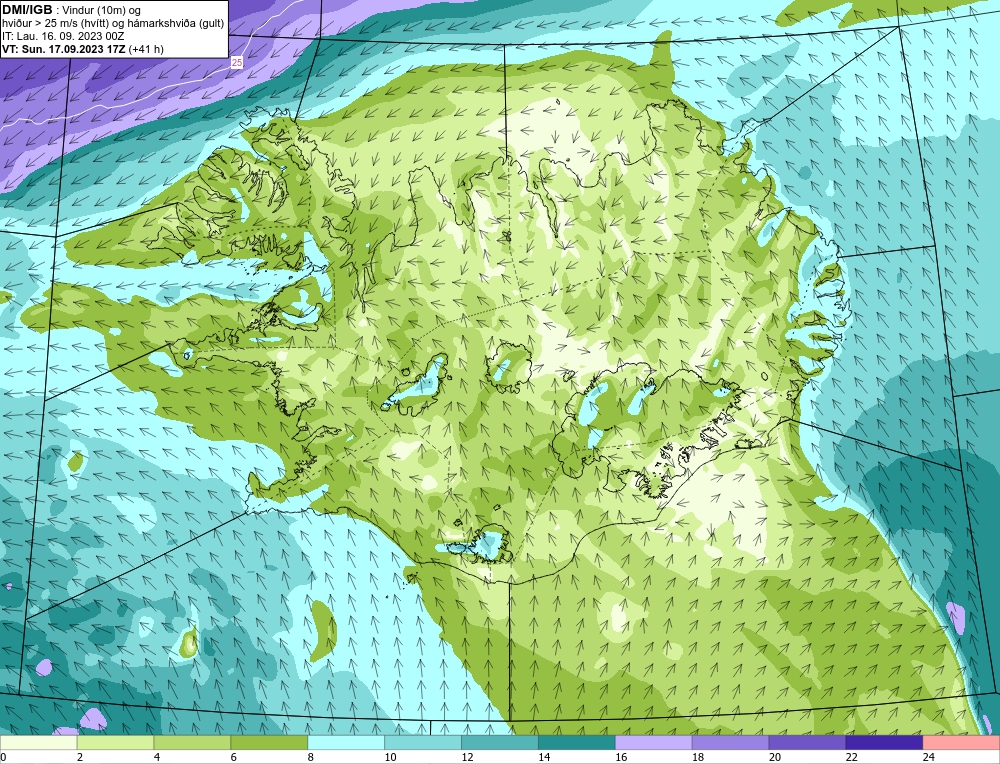This screenshot has height=764, width=1000.
Task: Click the legend value '16'
Action: (x=621, y=757)
